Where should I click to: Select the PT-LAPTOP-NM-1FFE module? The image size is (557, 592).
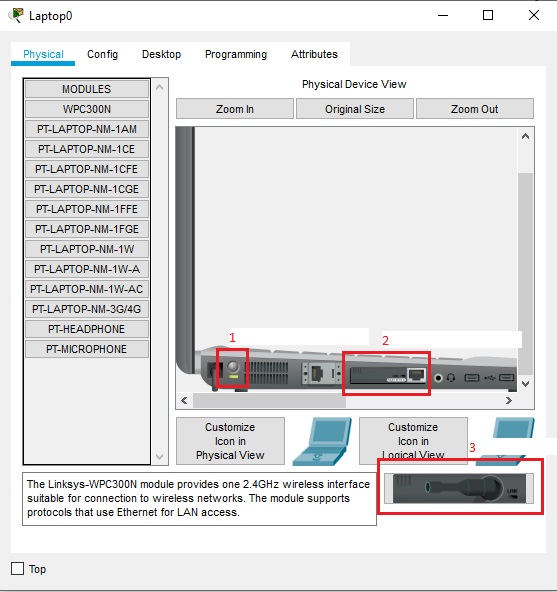(87, 209)
